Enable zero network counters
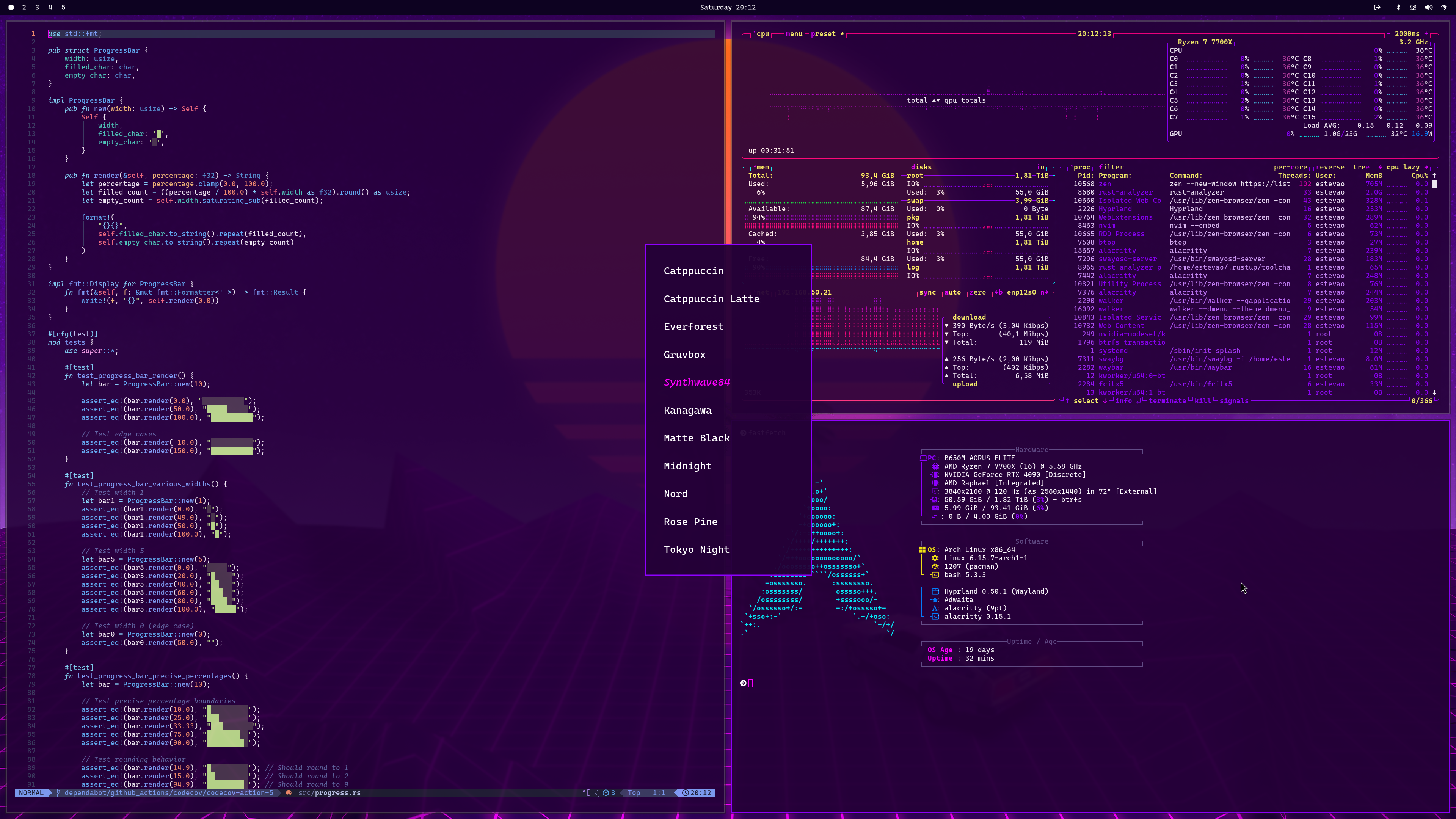1456x819 pixels. pos(978,292)
